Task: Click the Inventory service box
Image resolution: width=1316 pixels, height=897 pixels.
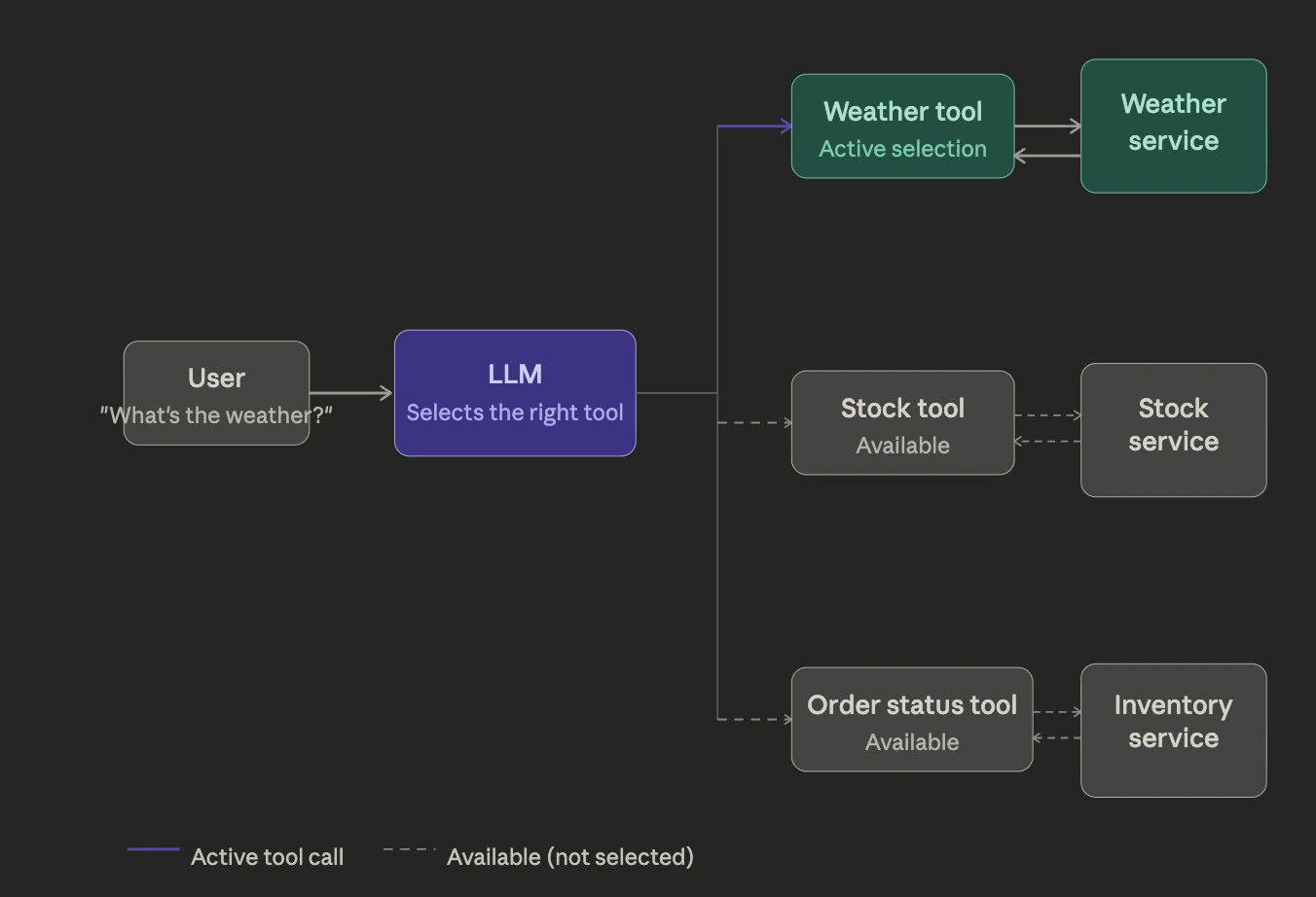Action: pyautogui.click(x=1173, y=730)
